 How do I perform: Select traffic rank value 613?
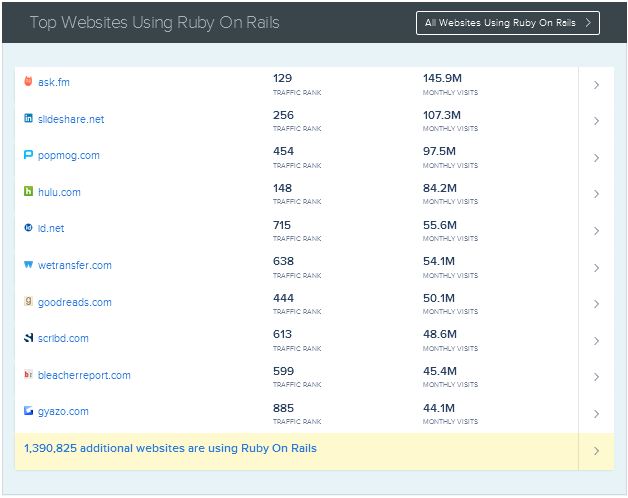pos(282,334)
